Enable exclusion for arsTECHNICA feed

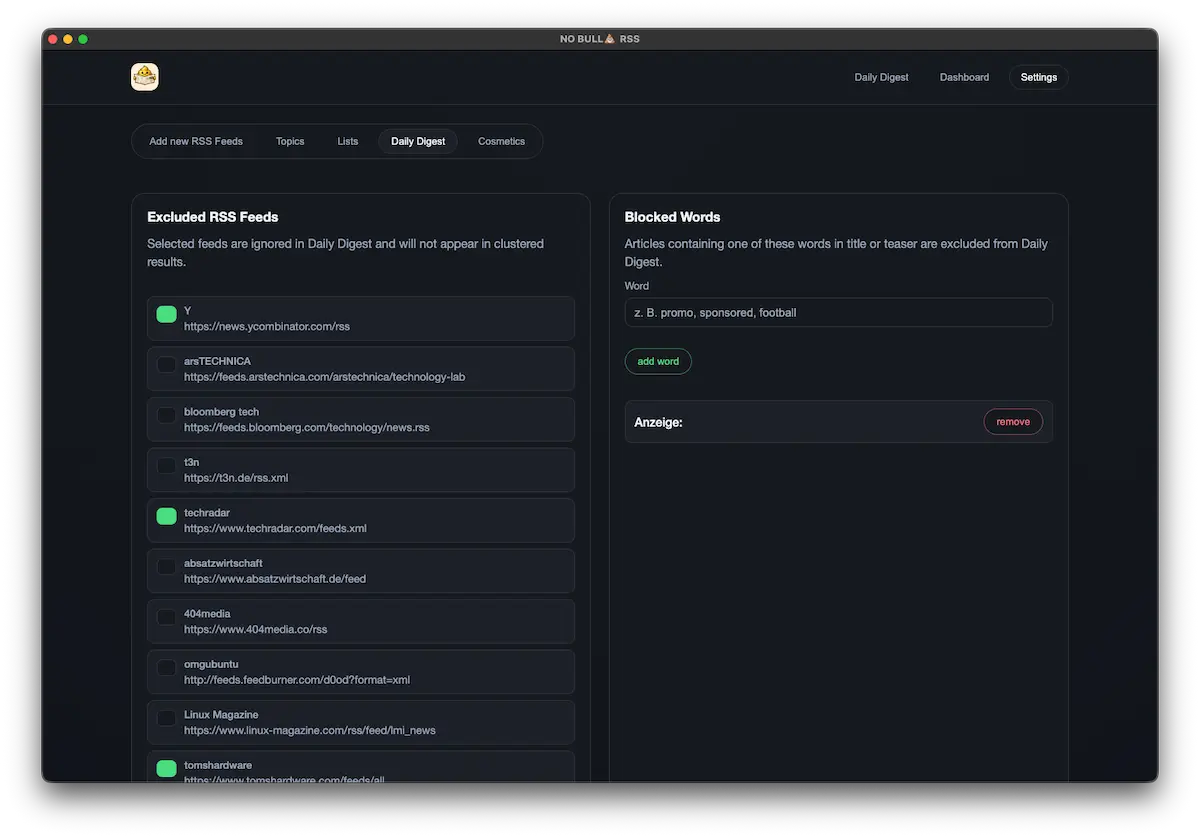(x=166, y=365)
